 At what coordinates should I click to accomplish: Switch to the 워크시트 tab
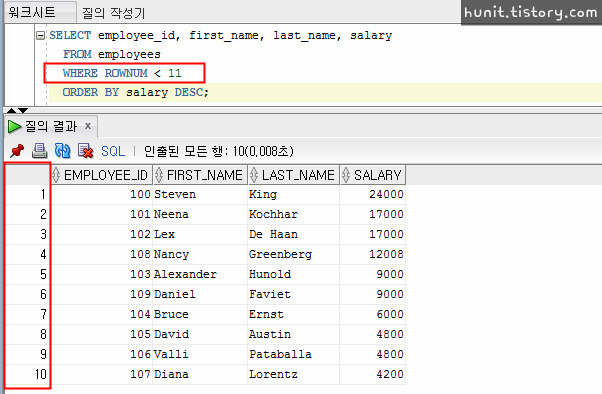pos(40,12)
